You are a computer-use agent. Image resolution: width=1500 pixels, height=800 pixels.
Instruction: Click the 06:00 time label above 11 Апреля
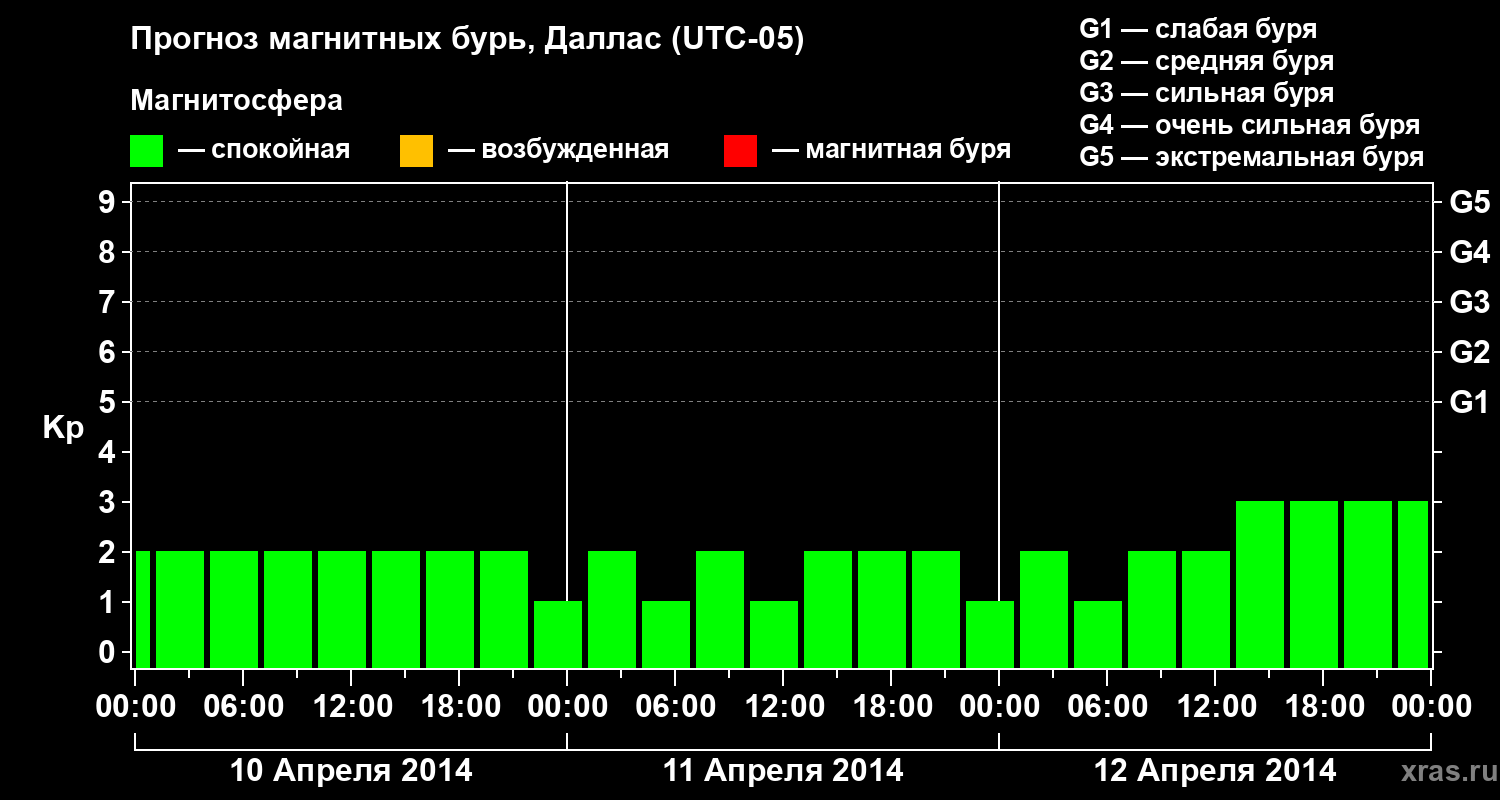(x=675, y=707)
